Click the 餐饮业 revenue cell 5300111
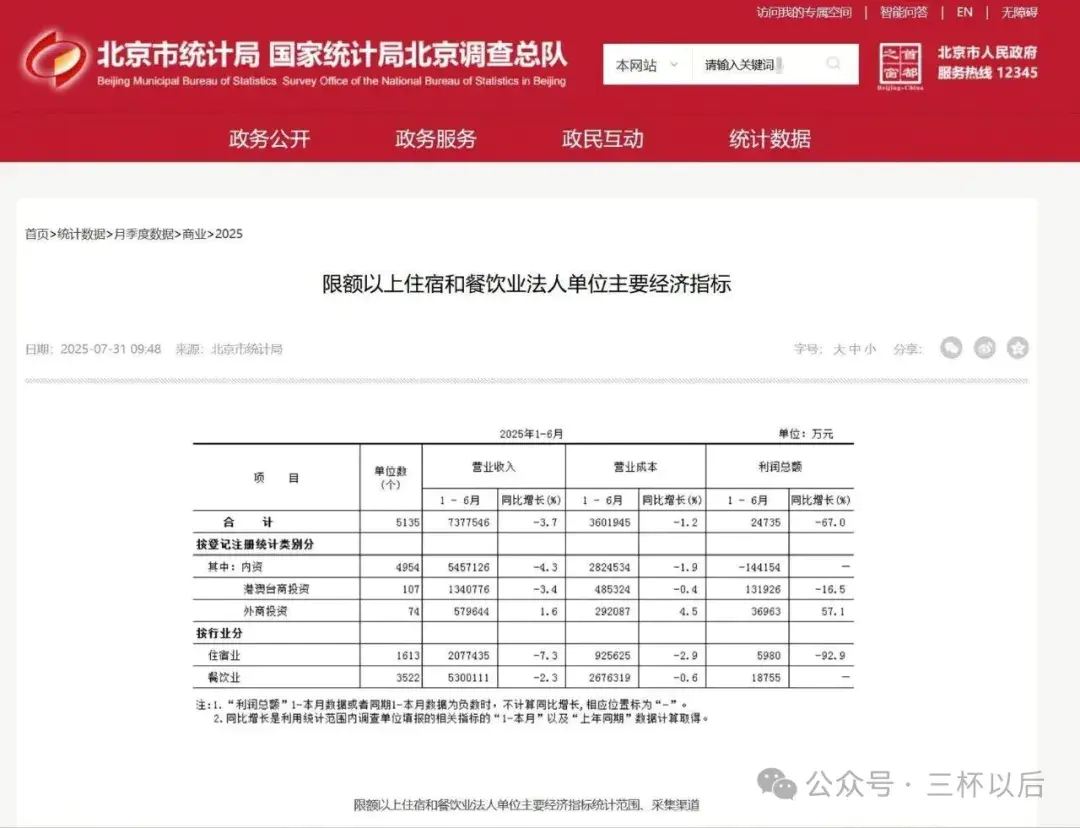 468,678
